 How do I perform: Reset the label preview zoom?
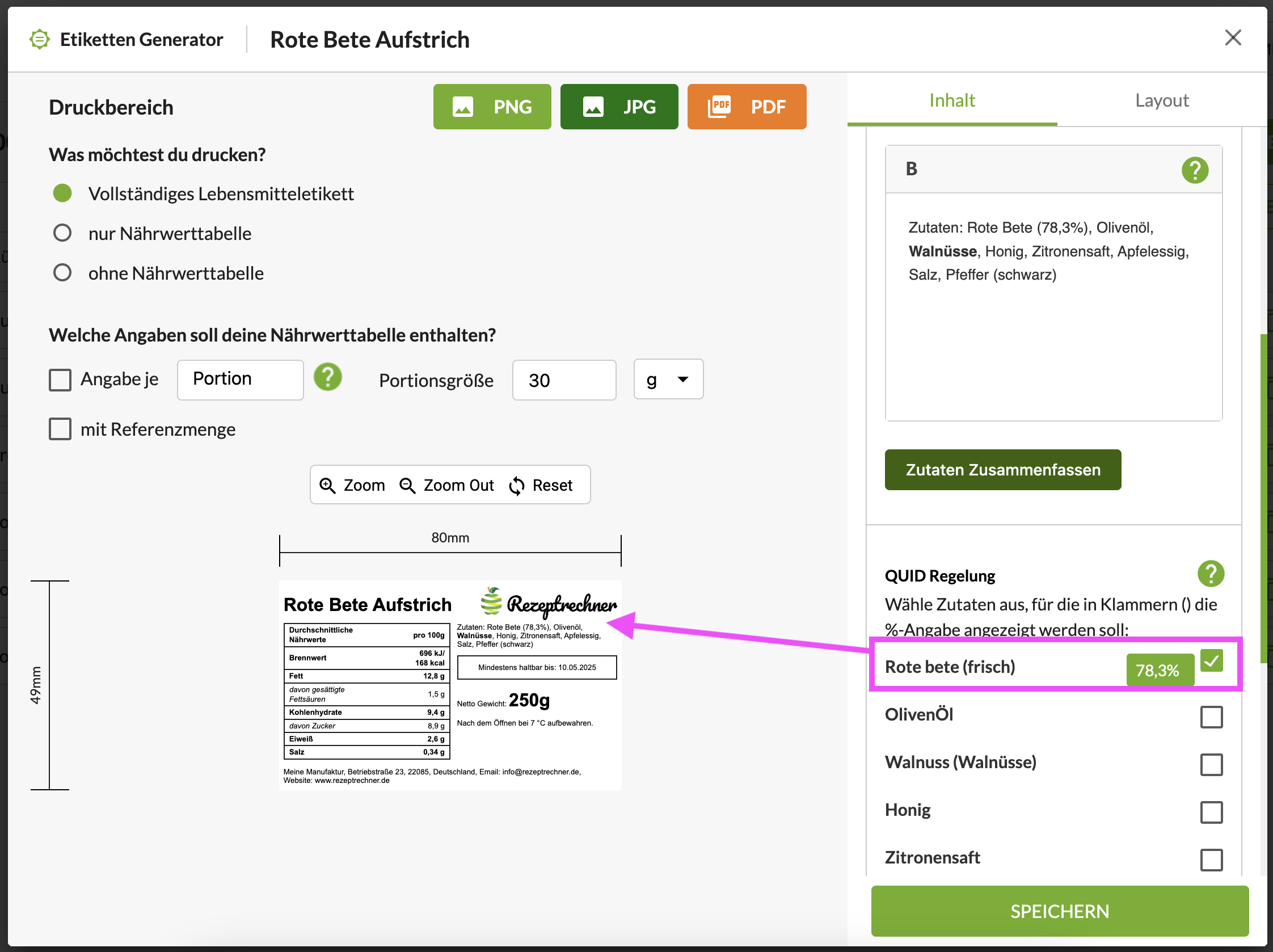click(x=541, y=485)
